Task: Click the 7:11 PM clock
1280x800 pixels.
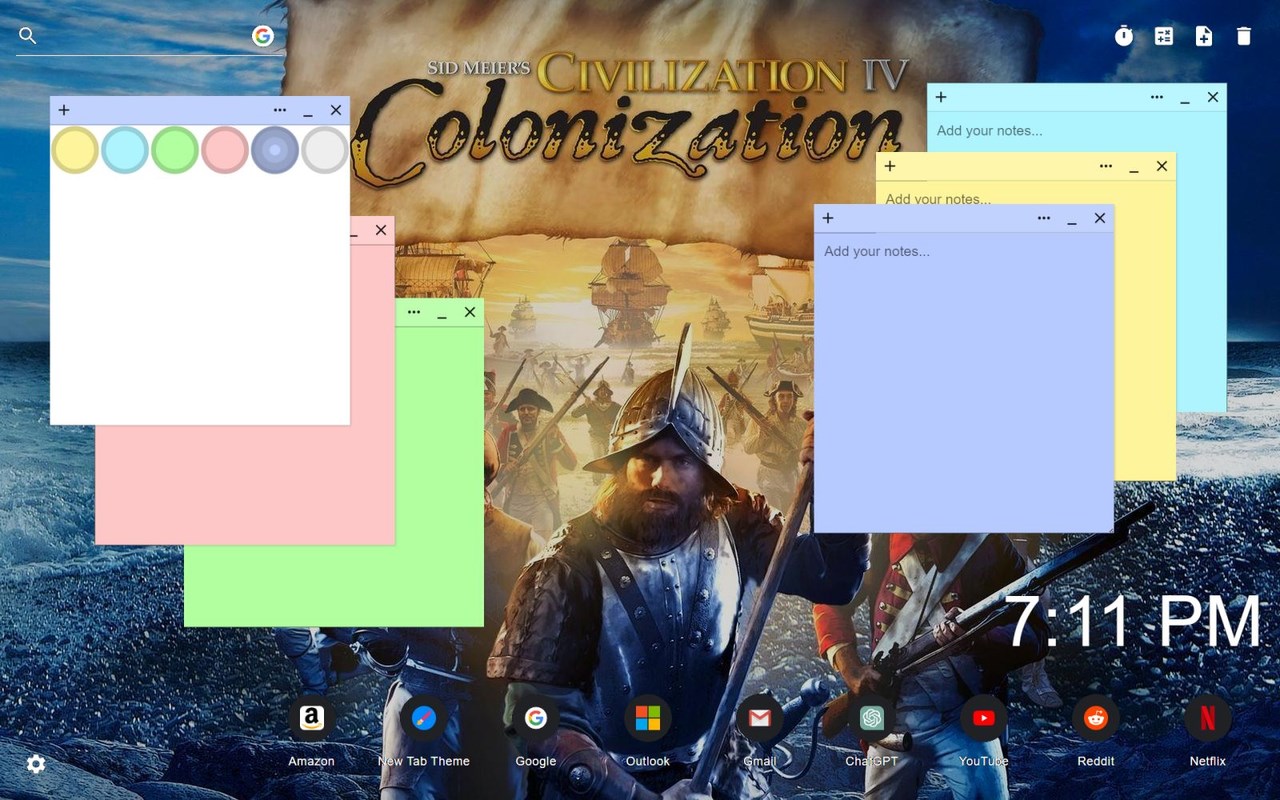Action: pos(1134,622)
